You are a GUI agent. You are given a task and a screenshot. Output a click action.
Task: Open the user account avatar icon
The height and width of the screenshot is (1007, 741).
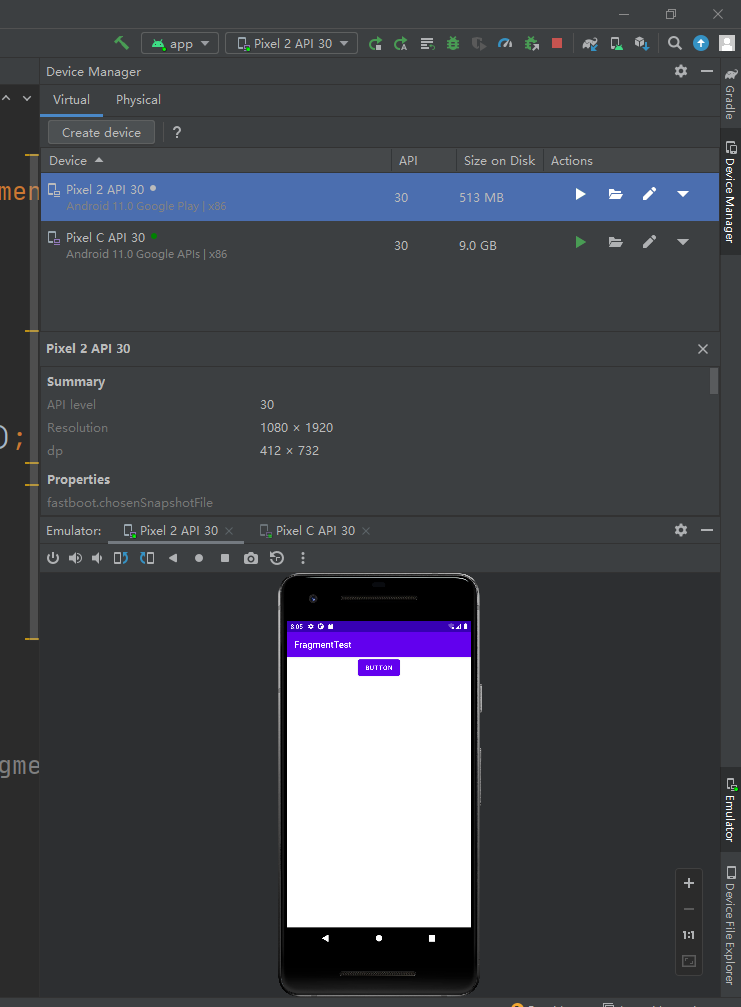(727, 43)
